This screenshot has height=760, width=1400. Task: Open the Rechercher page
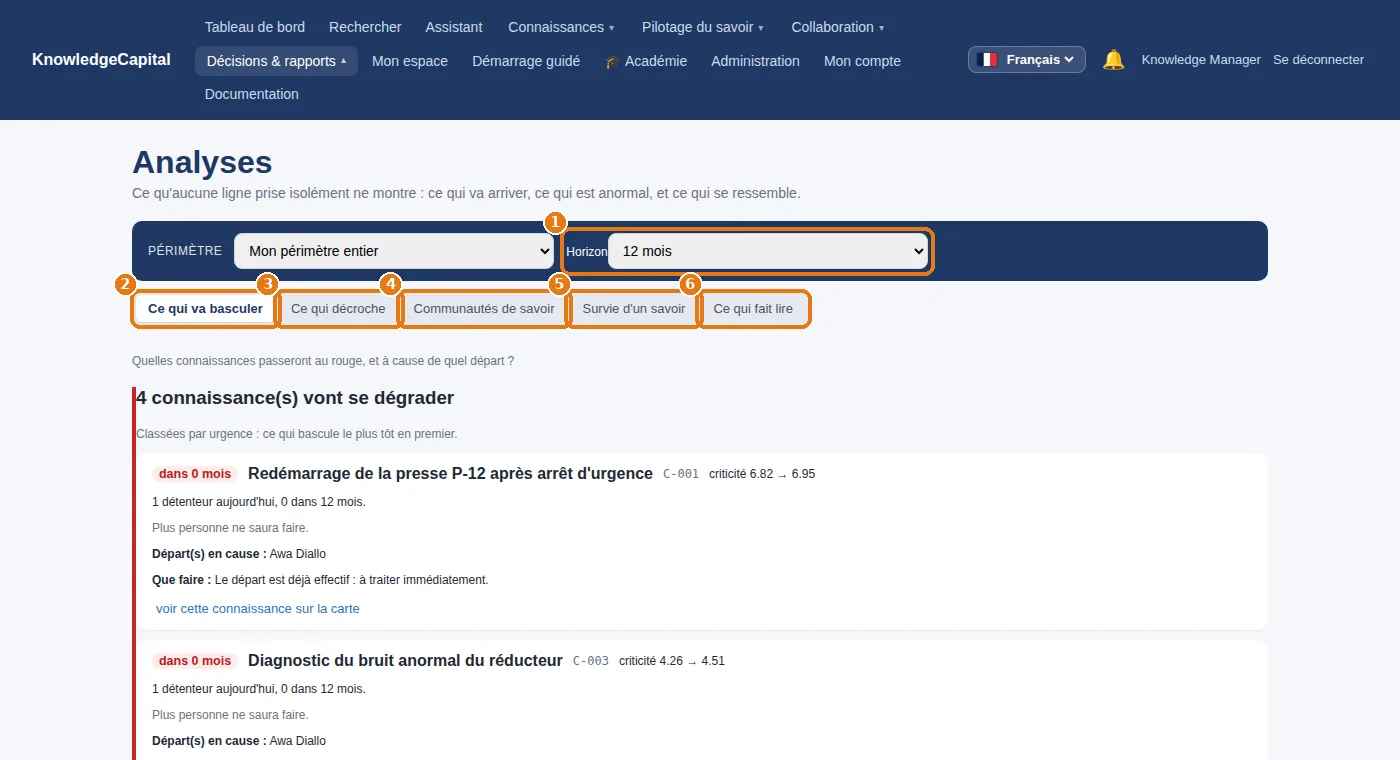click(365, 27)
